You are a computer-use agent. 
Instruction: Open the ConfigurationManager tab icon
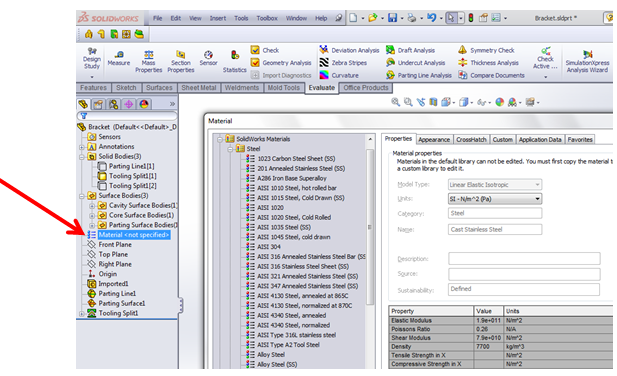113,104
